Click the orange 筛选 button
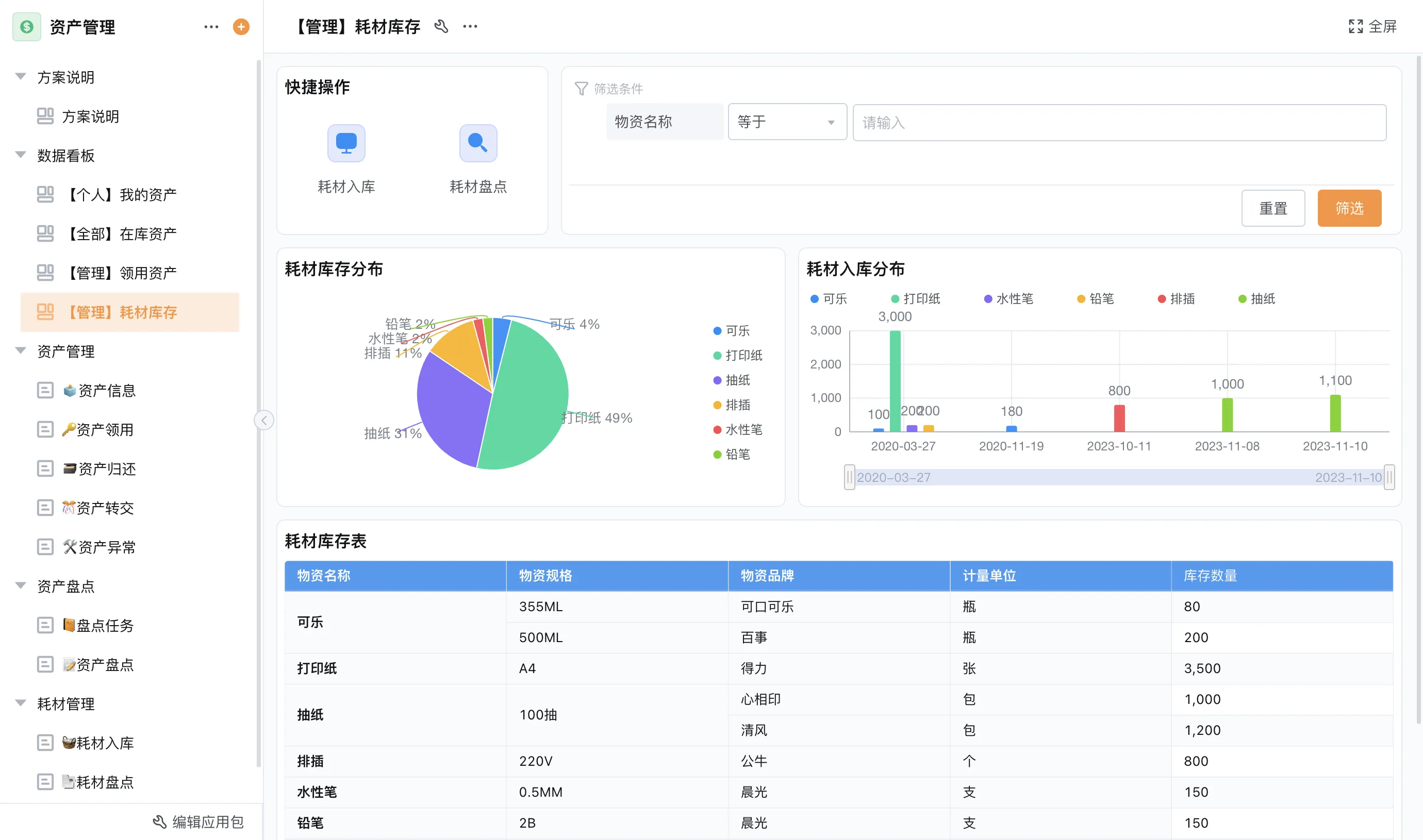1423x840 pixels. 1349,208
